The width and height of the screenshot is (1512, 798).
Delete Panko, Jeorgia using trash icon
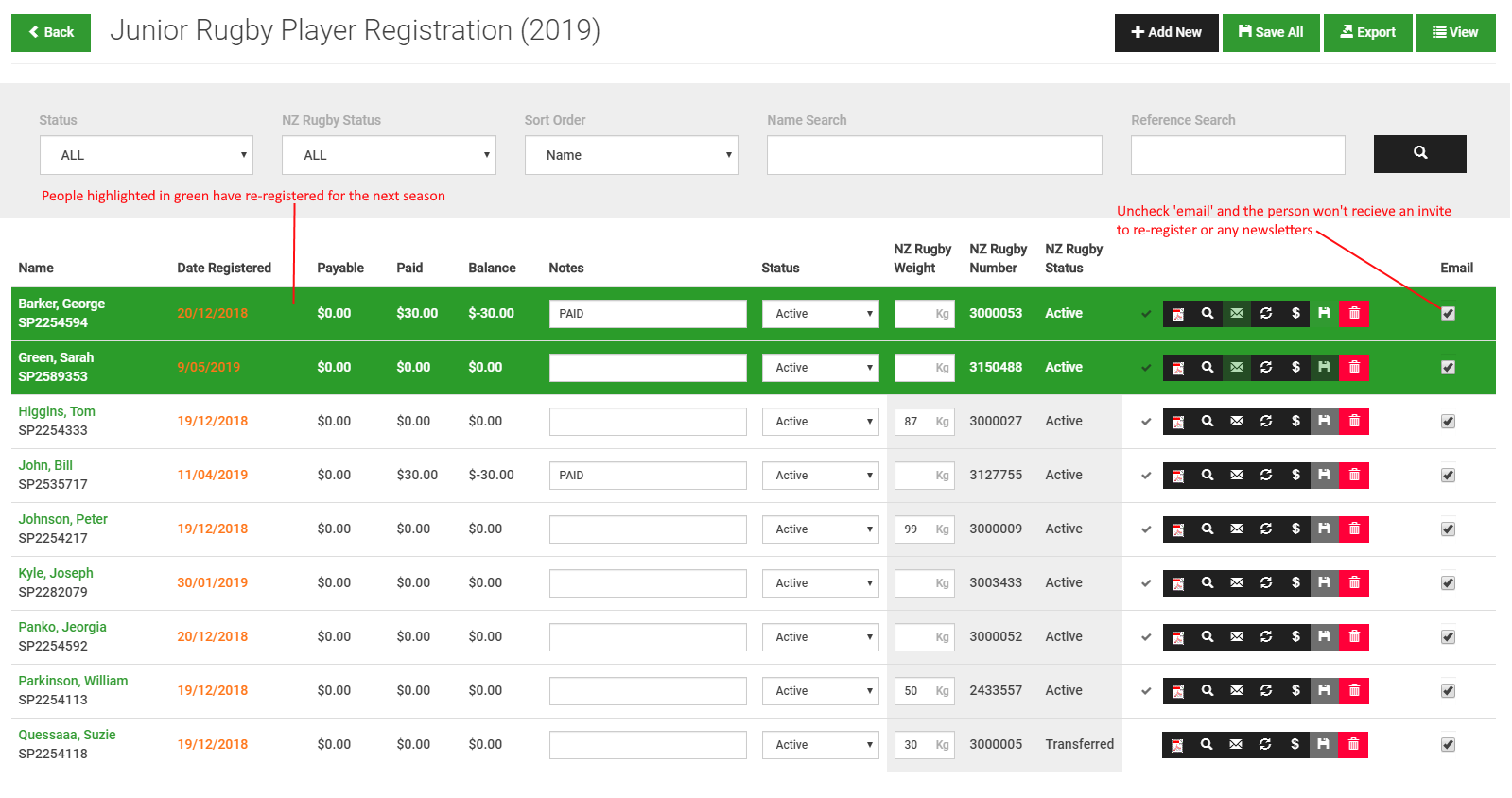1354,637
